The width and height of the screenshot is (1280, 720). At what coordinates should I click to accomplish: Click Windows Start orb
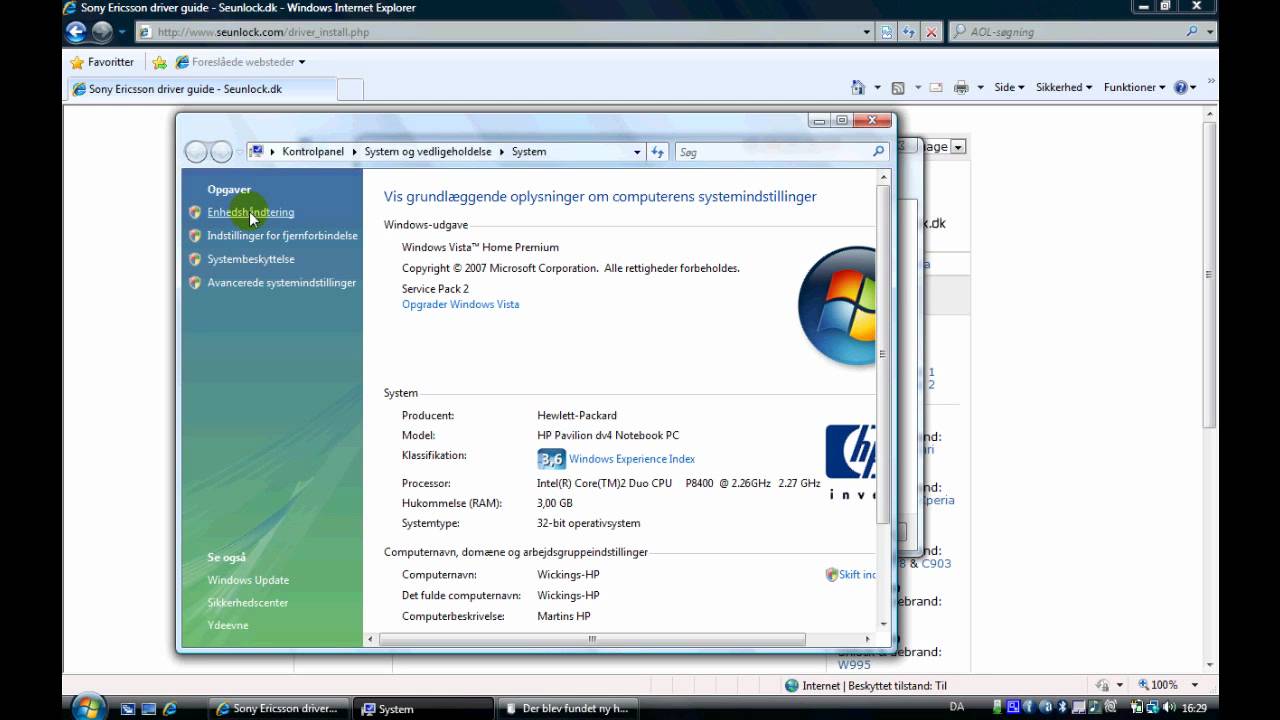pyautogui.click(x=88, y=707)
